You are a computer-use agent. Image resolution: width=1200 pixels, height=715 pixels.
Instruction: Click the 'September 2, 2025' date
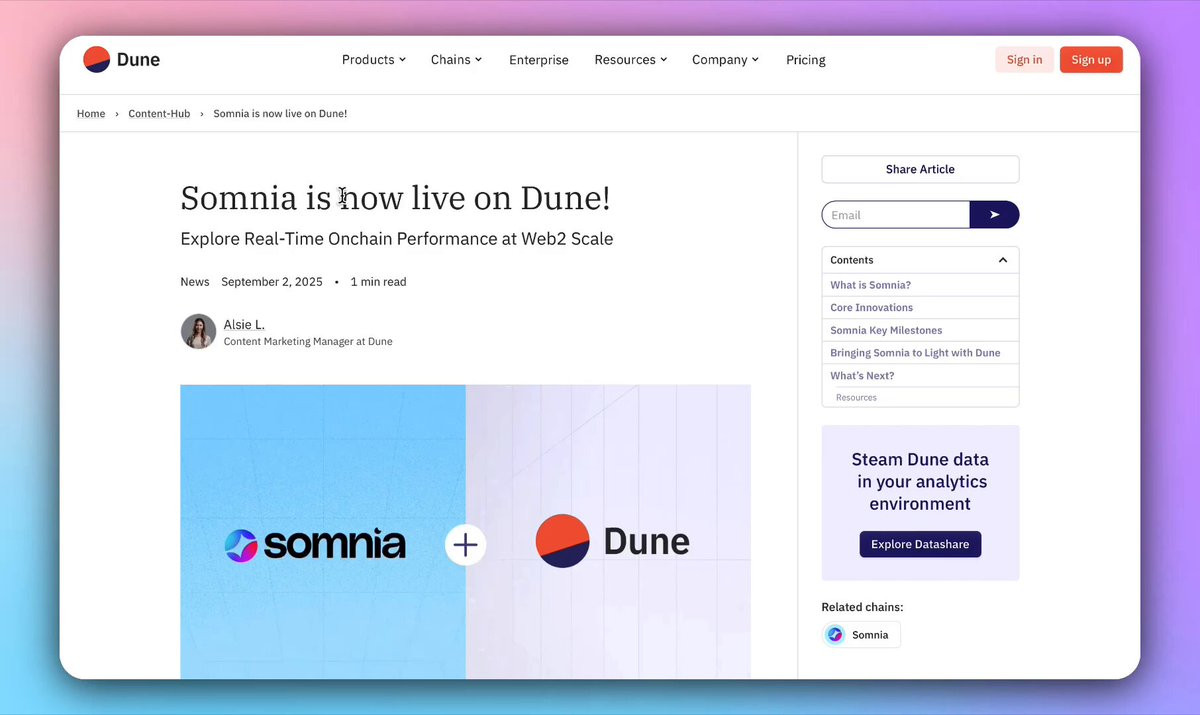272,282
